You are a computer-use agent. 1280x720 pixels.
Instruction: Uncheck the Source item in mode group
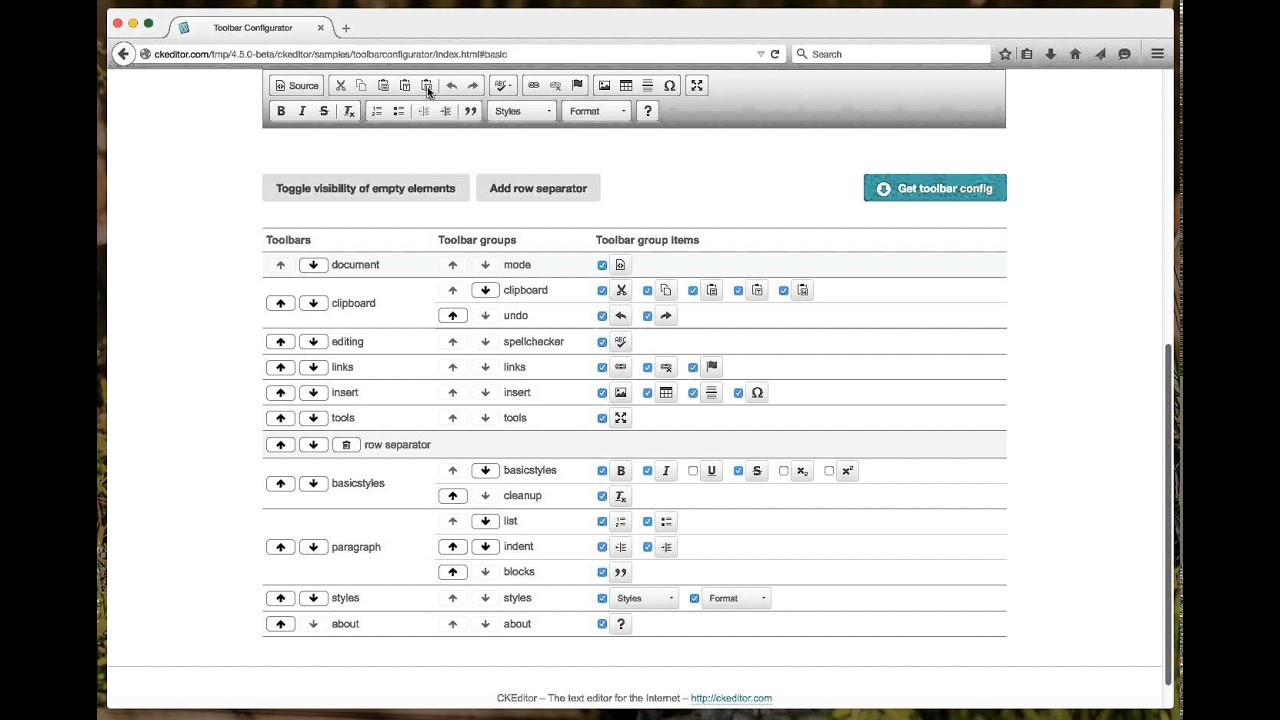pos(602,265)
